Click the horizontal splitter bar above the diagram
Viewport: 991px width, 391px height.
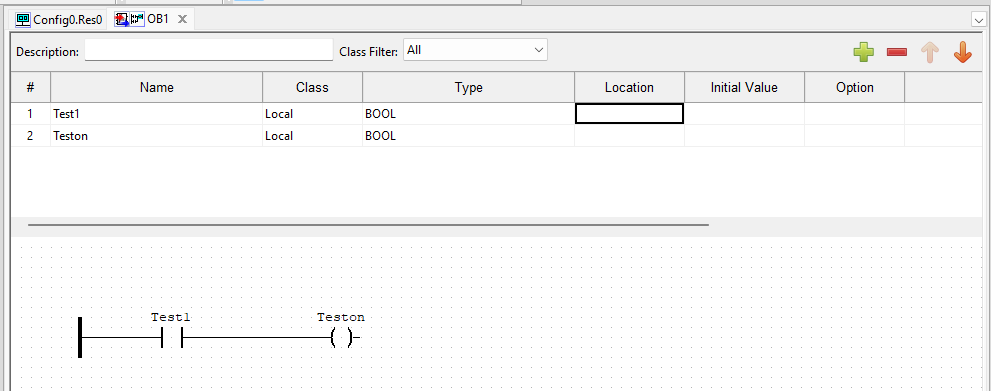click(x=368, y=224)
